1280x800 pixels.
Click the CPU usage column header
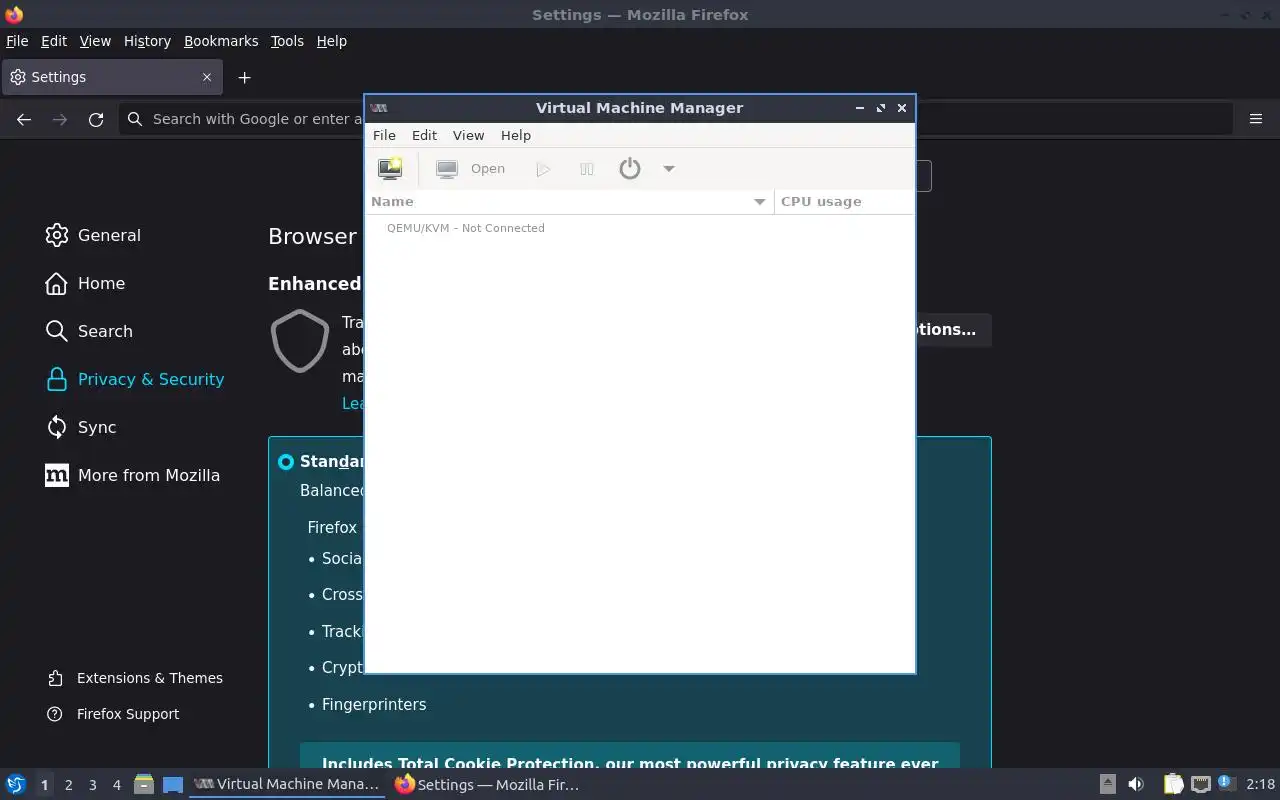pos(844,202)
